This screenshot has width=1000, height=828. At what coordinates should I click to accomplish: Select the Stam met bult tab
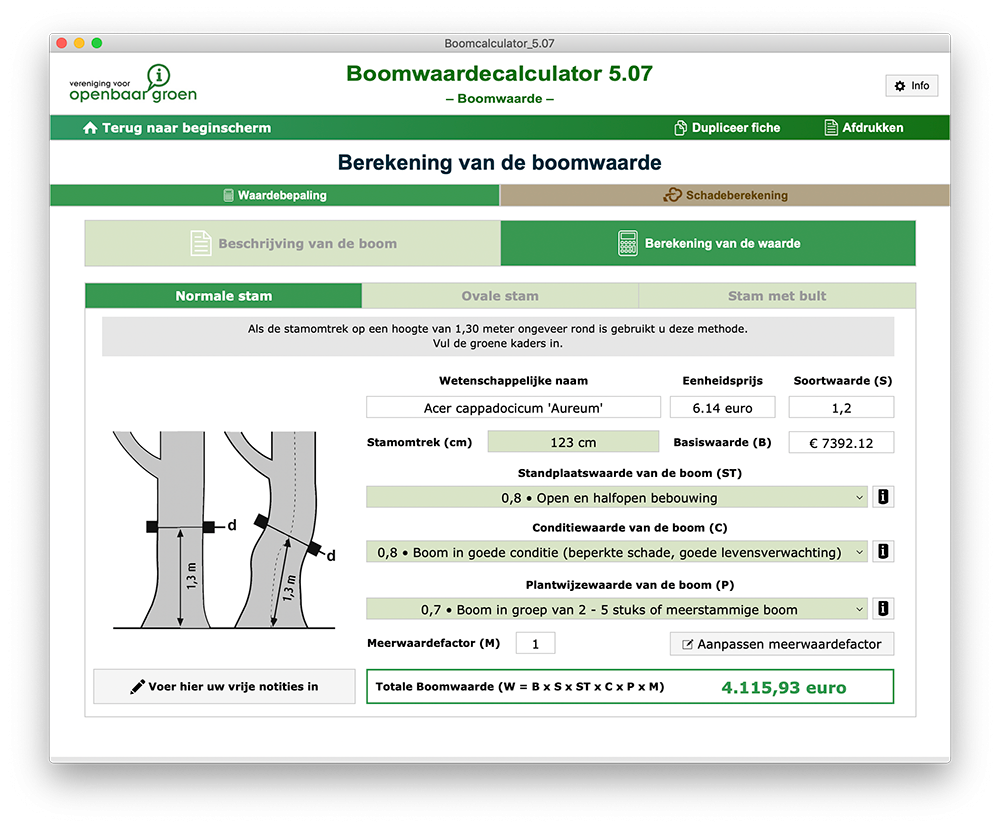tap(777, 296)
